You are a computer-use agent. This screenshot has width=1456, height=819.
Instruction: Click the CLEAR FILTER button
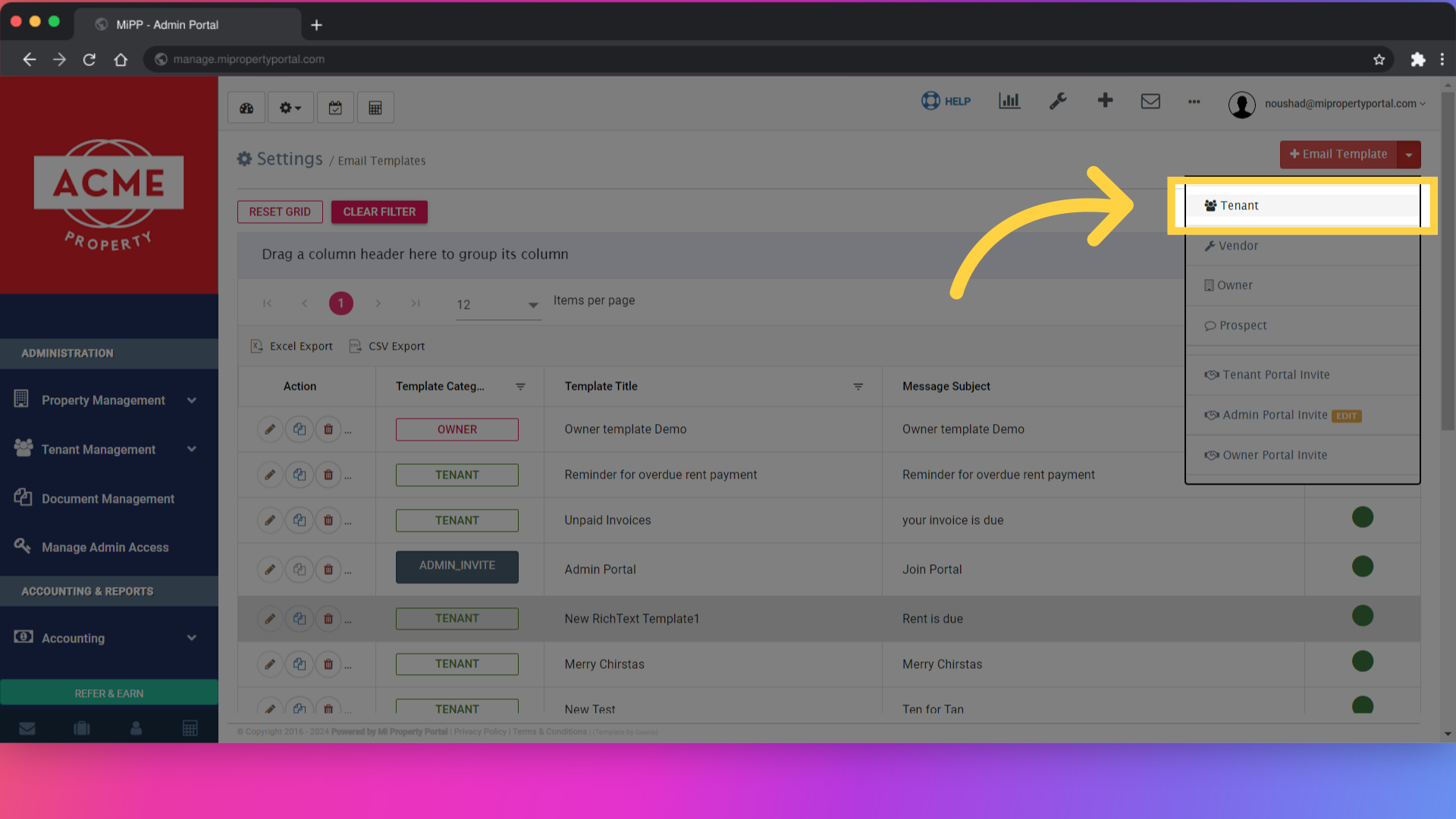tap(379, 212)
